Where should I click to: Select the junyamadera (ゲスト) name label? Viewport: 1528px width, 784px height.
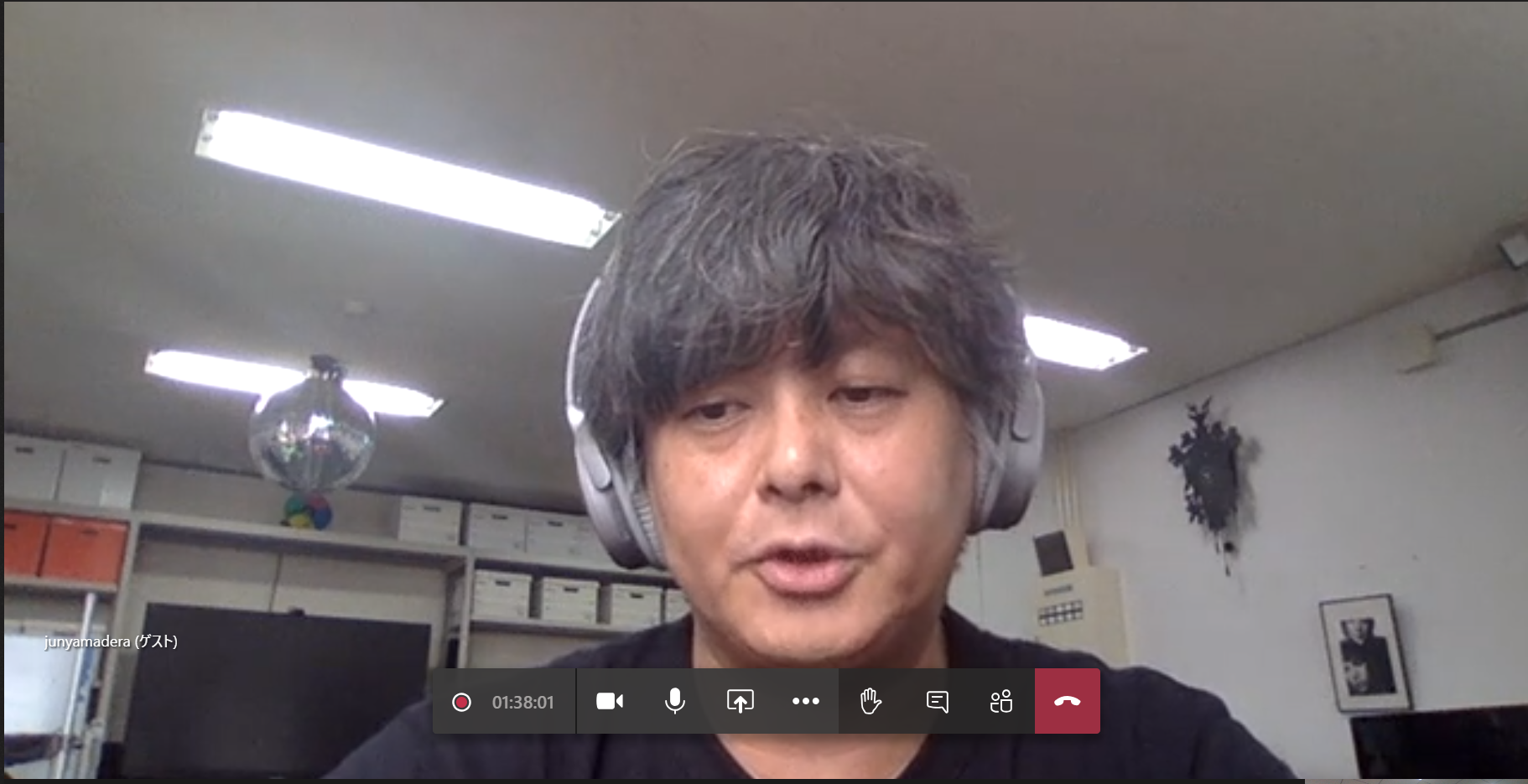111,641
